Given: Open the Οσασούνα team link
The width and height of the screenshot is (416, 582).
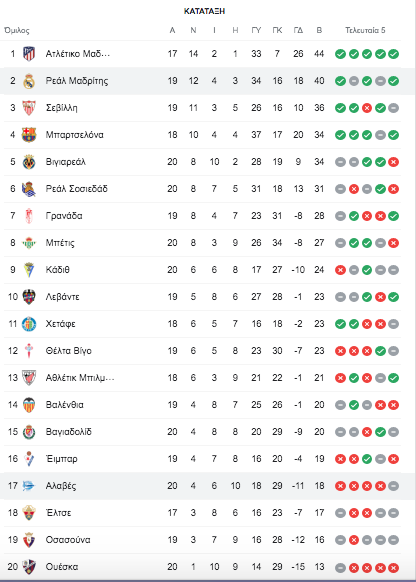Looking at the screenshot, I should (68, 540).
